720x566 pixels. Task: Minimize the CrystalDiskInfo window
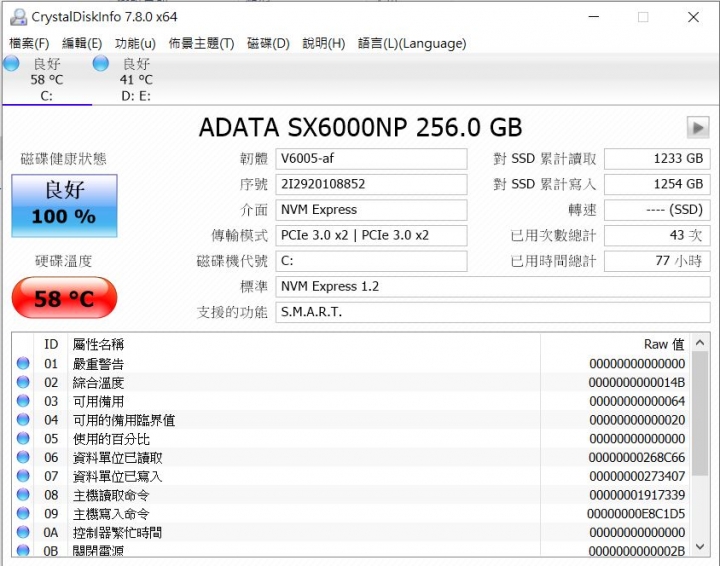pos(594,17)
